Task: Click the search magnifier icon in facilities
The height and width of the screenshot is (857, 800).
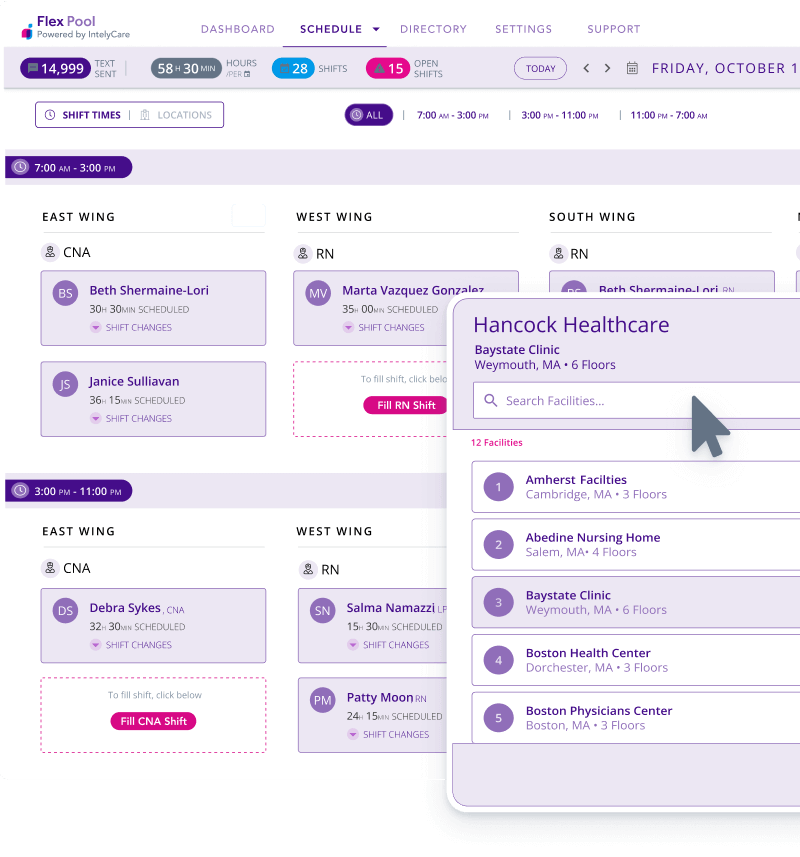Action: click(490, 401)
